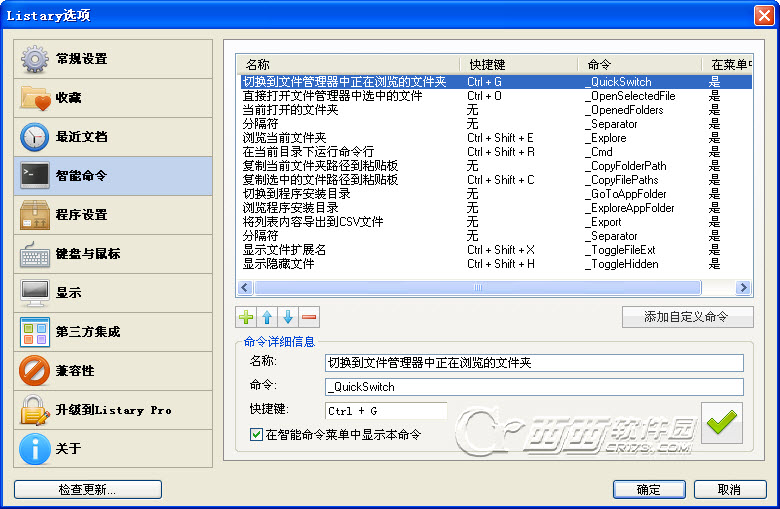Click the prohibition icon for 兼容性
Image resolution: width=780 pixels, height=509 pixels.
click(x=34, y=371)
